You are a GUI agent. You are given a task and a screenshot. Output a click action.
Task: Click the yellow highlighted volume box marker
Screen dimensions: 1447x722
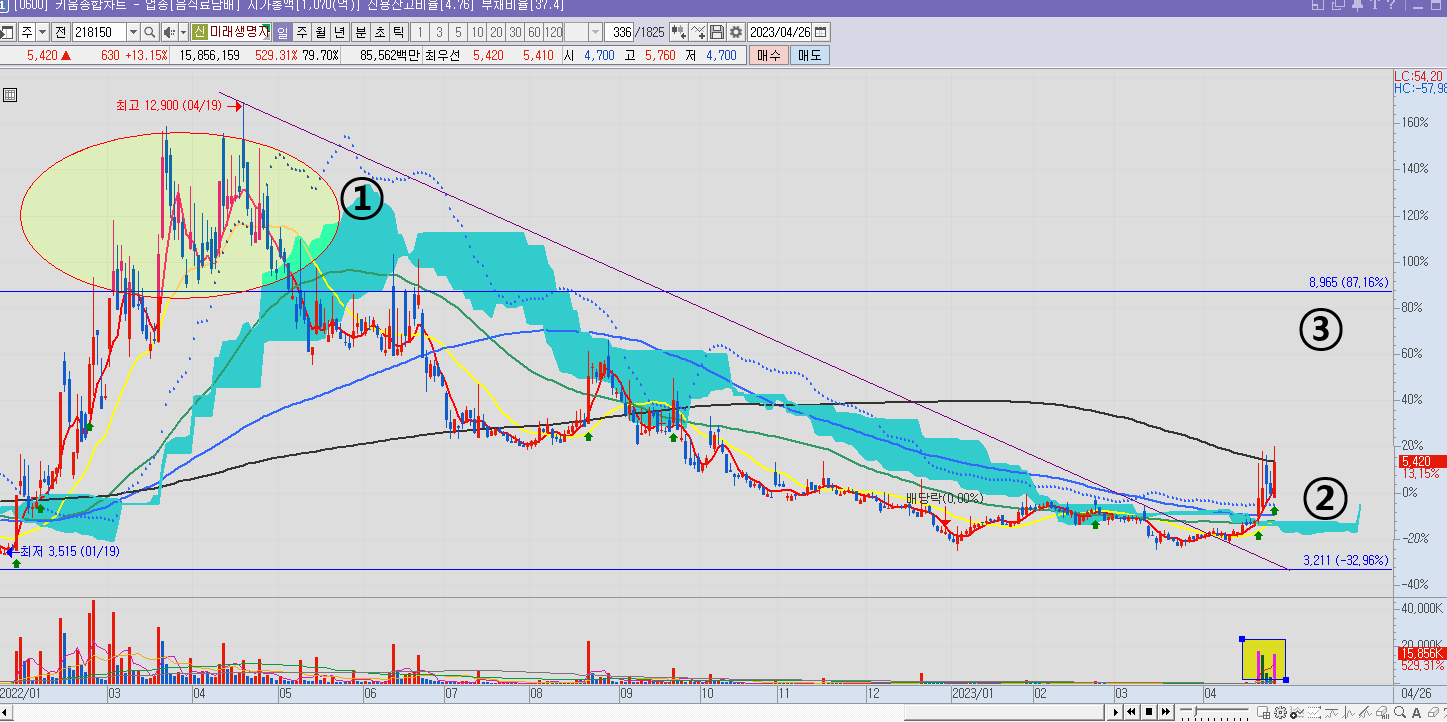click(x=1264, y=659)
